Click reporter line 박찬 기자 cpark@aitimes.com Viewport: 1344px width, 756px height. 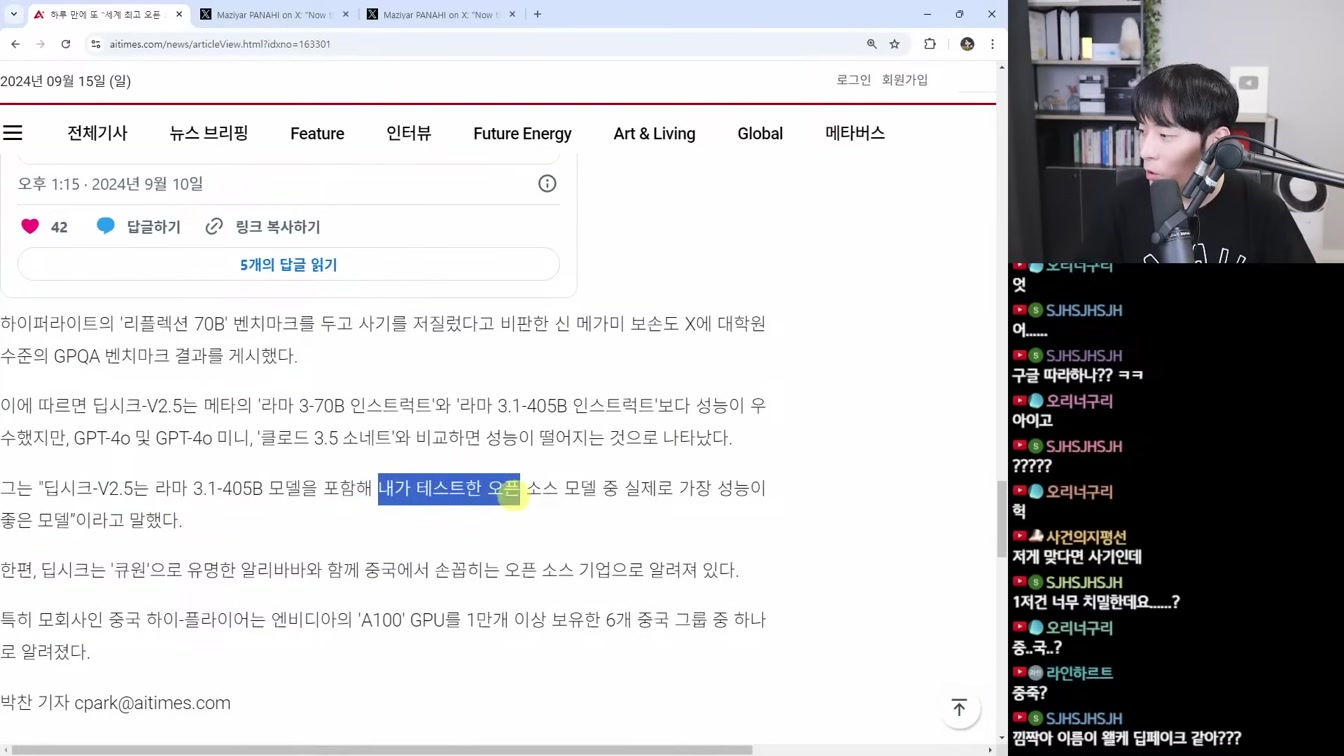115,703
